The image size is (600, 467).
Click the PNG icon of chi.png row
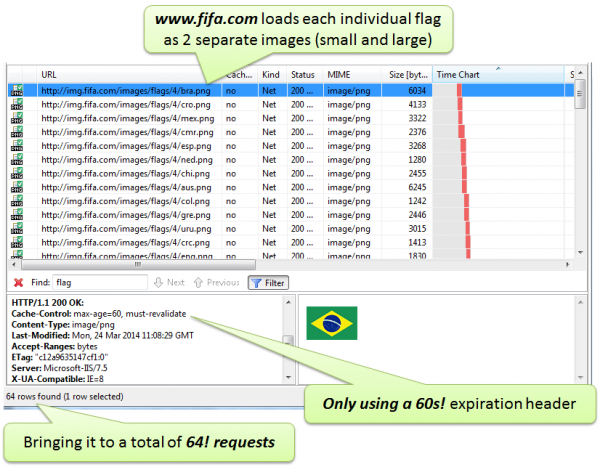(x=17, y=173)
